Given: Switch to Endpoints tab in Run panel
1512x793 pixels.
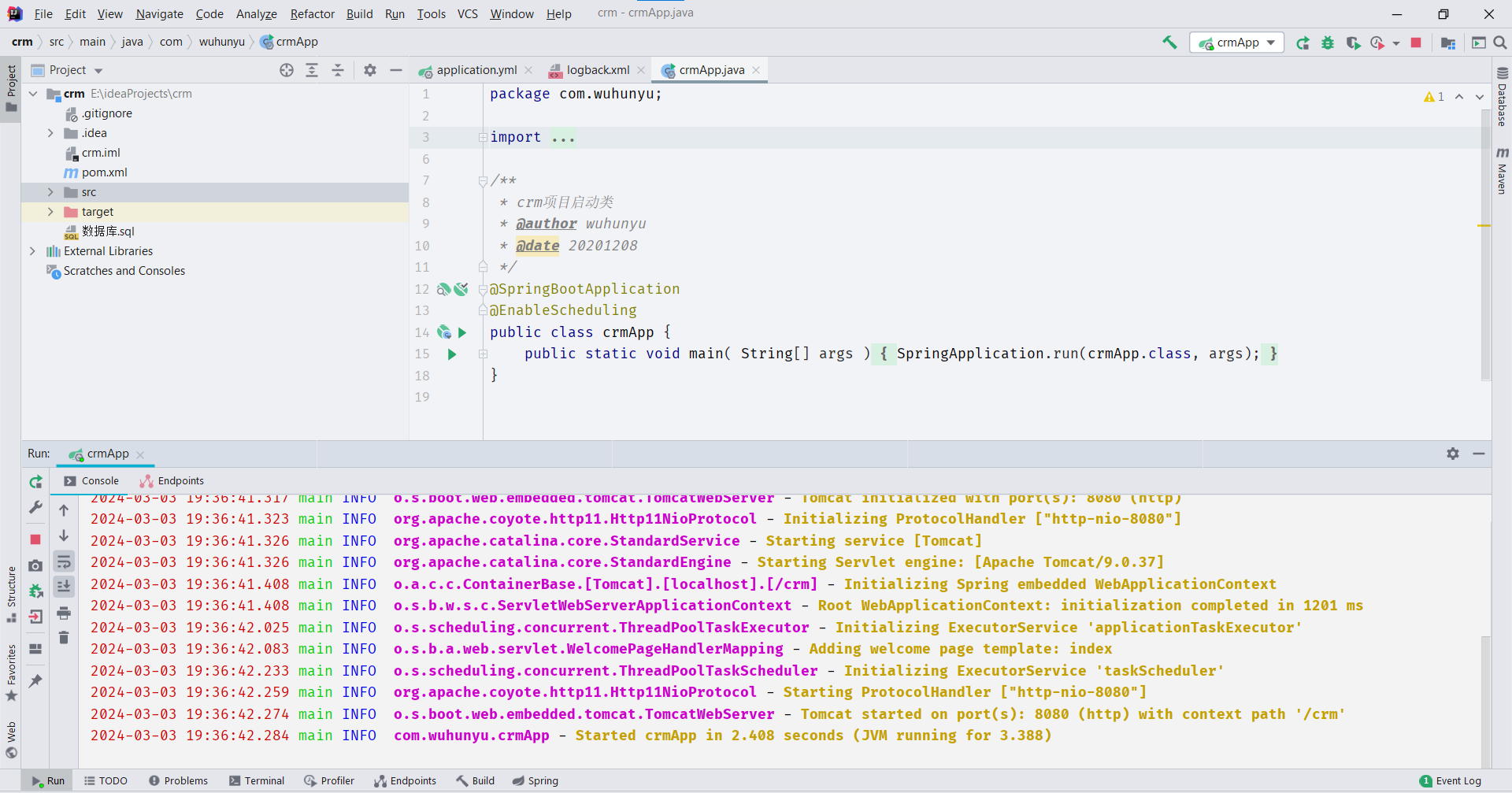Looking at the screenshot, I should pos(172,481).
